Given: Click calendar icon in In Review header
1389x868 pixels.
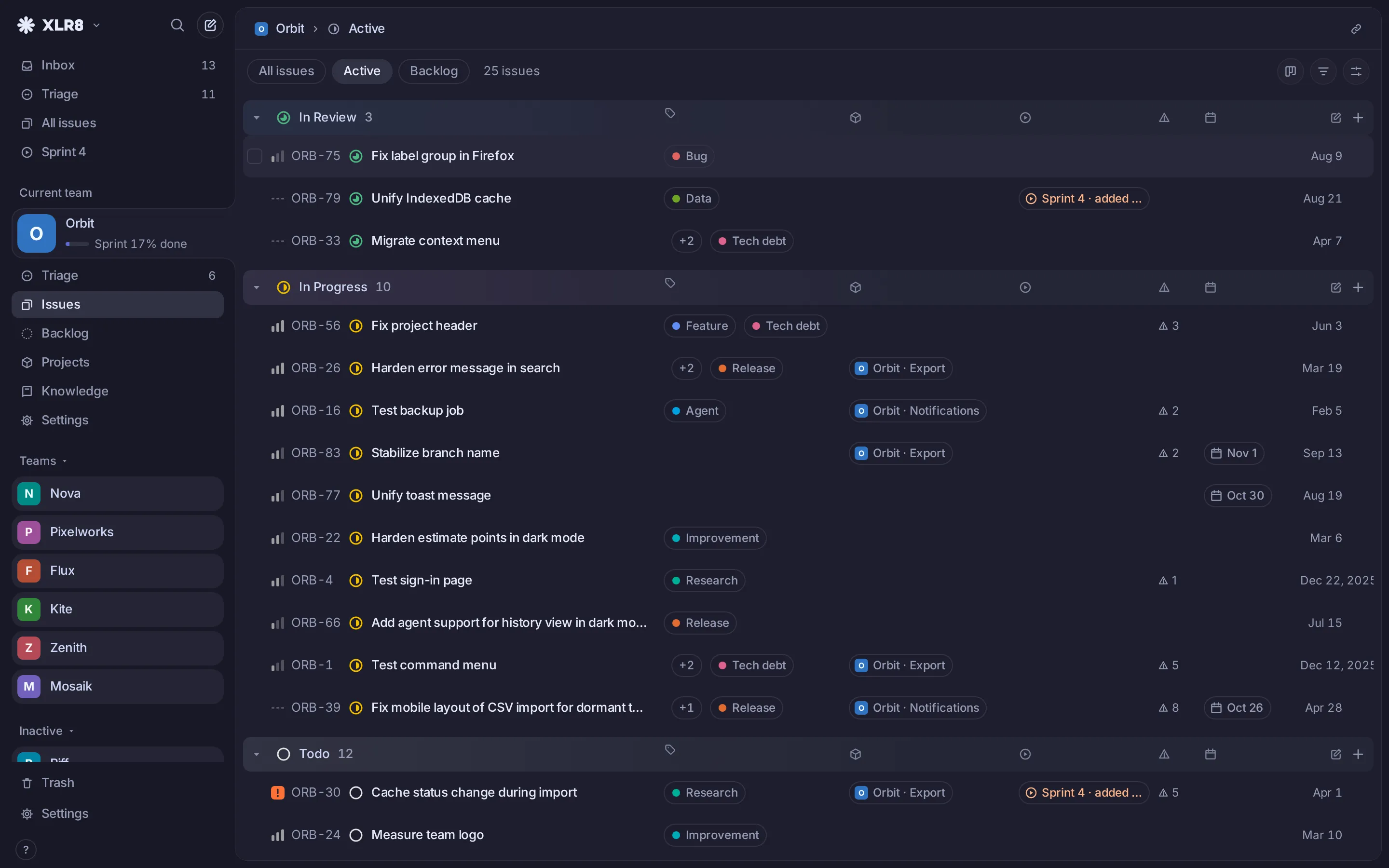Looking at the screenshot, I should pos(1211,118).
